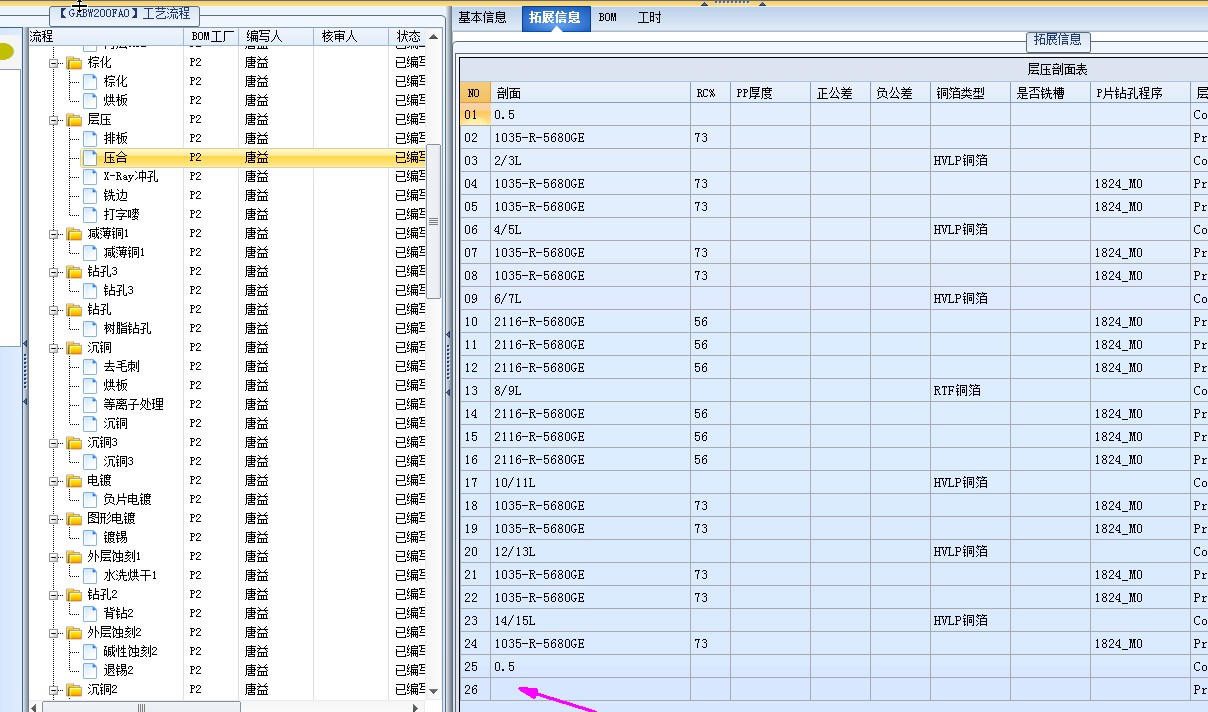This screenshot has height=712, width=1208.
Task: Click the RC% column header
Action: (x=710, y=93)
